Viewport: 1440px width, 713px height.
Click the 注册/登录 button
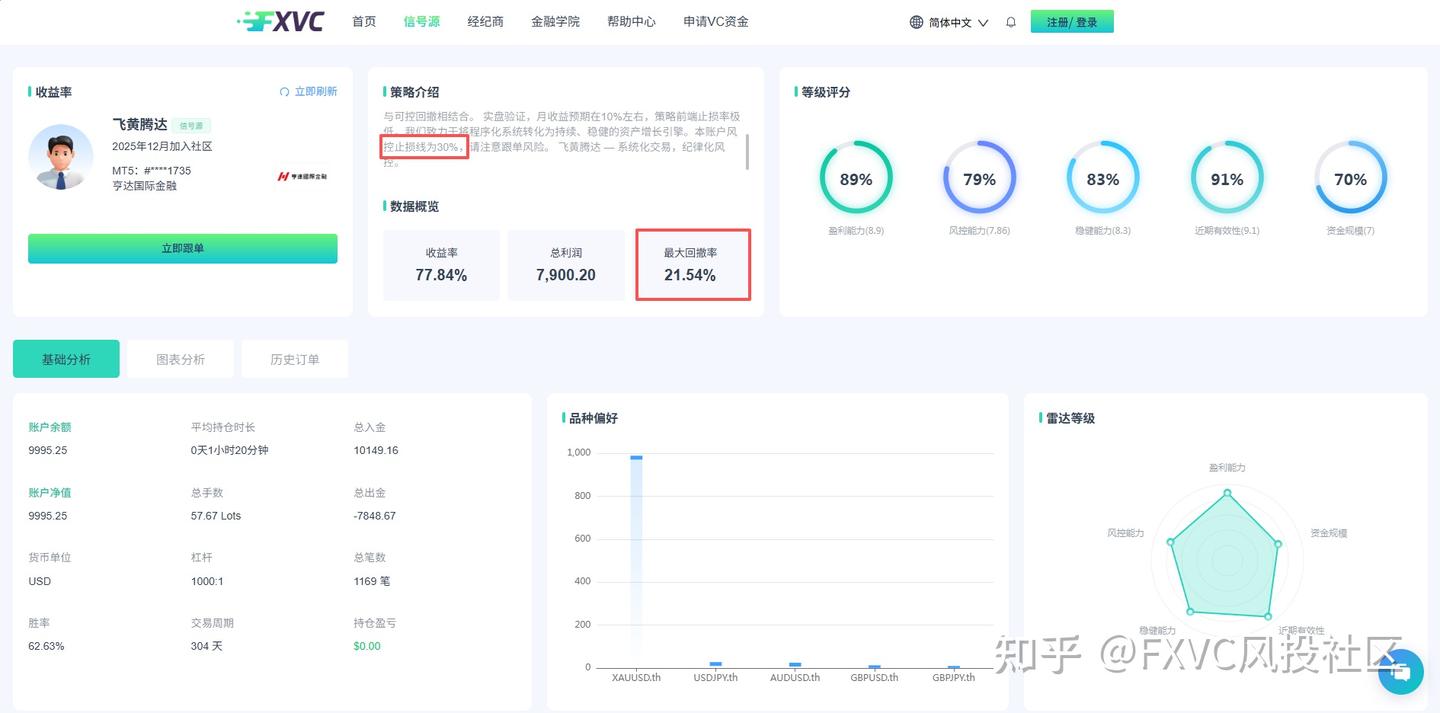pyautogui.click(x=1072, y=20)
